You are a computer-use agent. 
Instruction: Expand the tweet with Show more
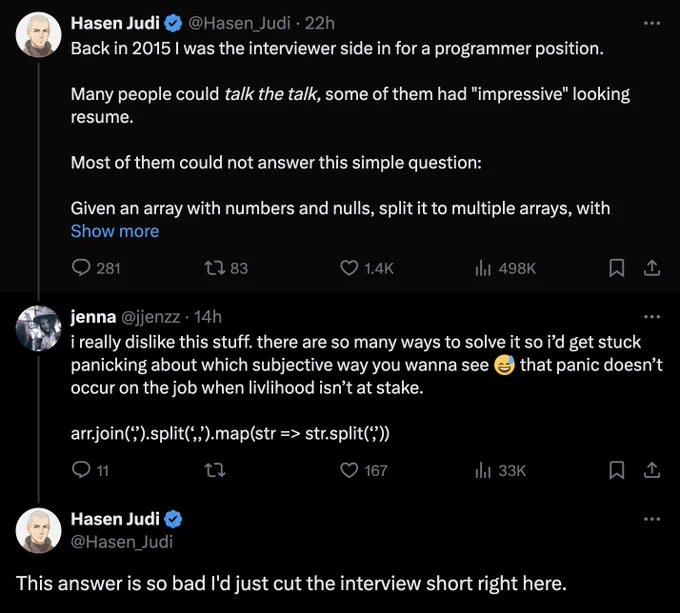pos(115,231)
